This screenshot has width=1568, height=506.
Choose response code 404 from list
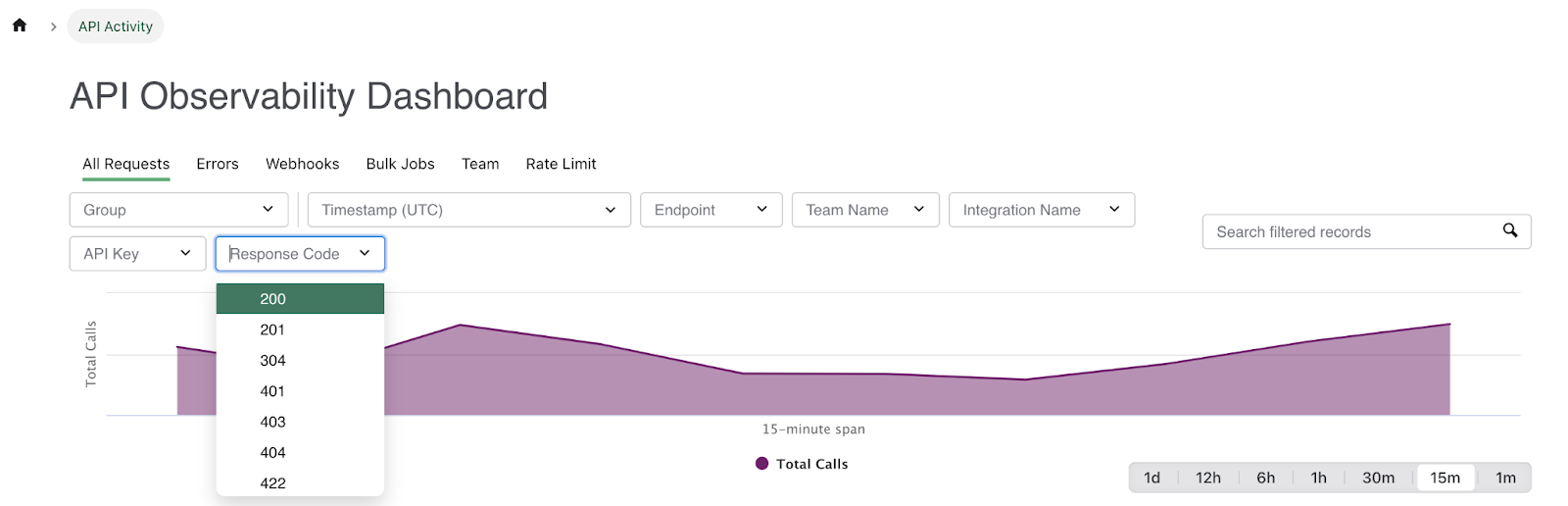pos(273,453)
